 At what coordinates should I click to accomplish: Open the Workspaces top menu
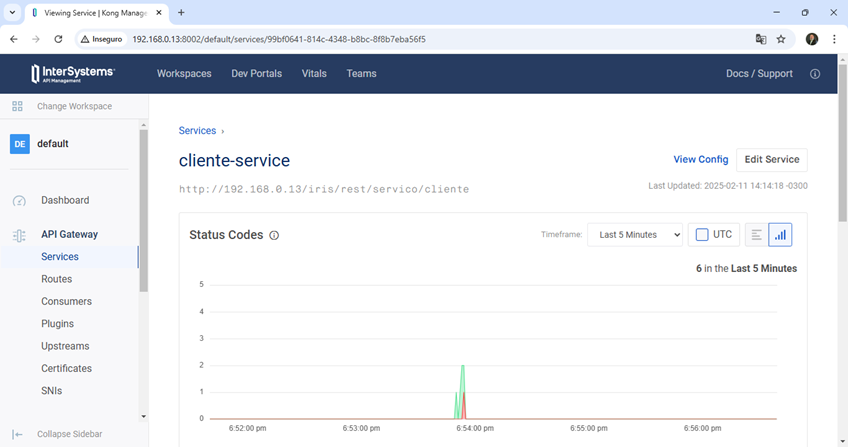[184, 74]
